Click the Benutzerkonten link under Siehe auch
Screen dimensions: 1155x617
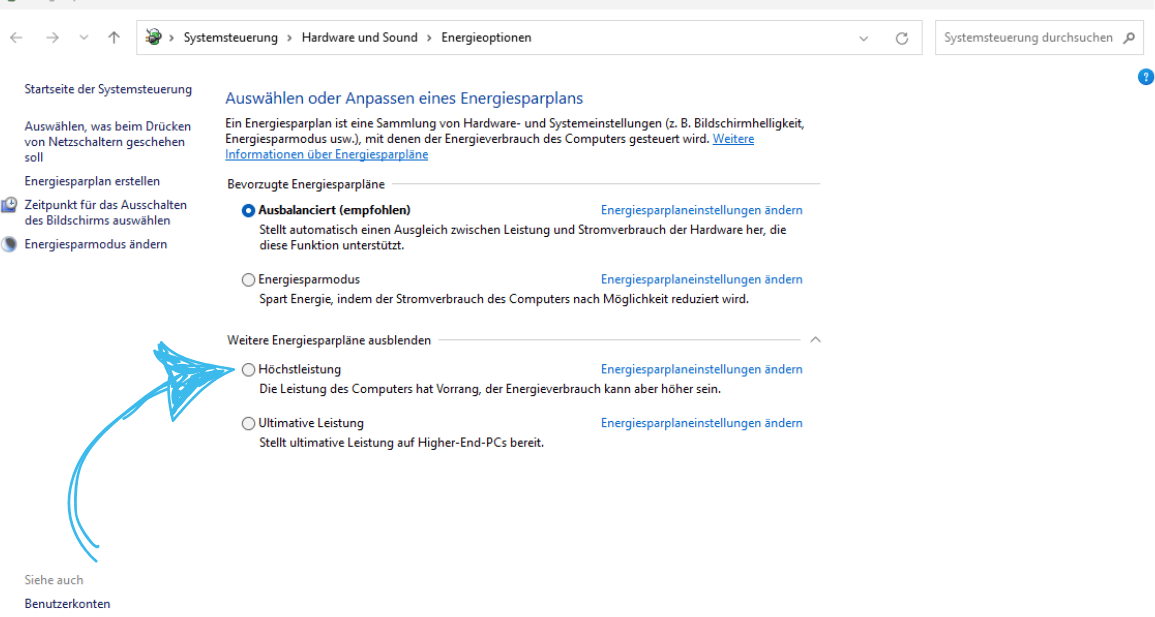click(67, 604)
